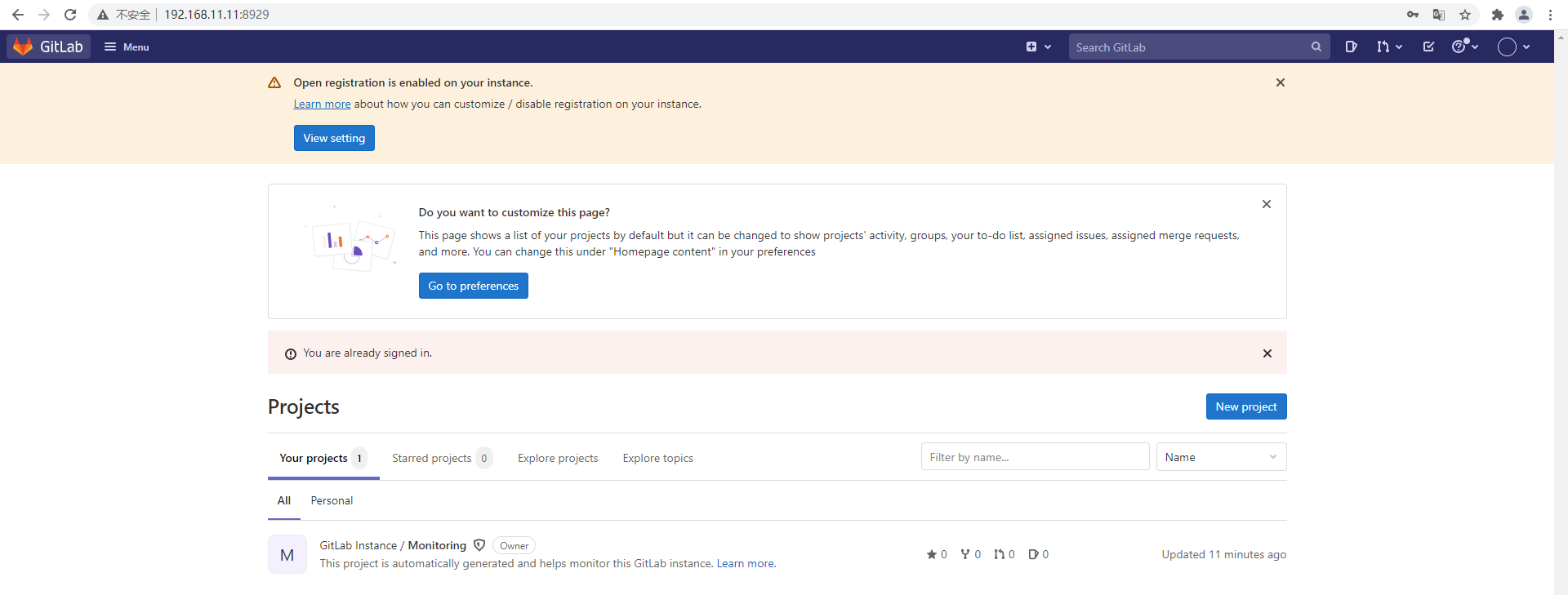Close the customize this page card

click(1266, 204)
